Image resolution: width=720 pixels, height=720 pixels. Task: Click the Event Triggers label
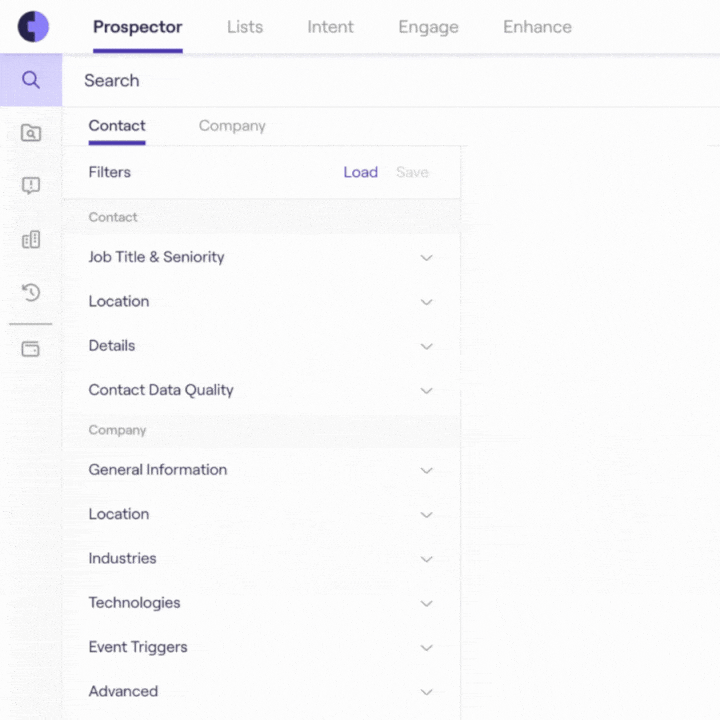pos(138,647)
